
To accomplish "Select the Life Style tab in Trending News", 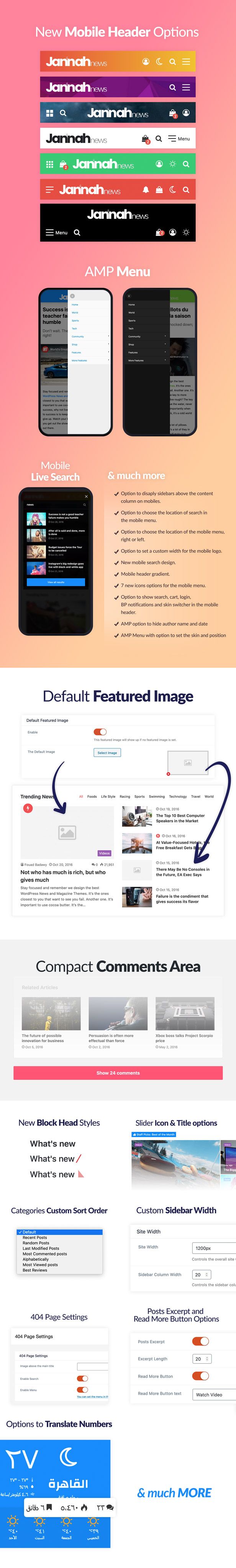I will click(108, 796).
